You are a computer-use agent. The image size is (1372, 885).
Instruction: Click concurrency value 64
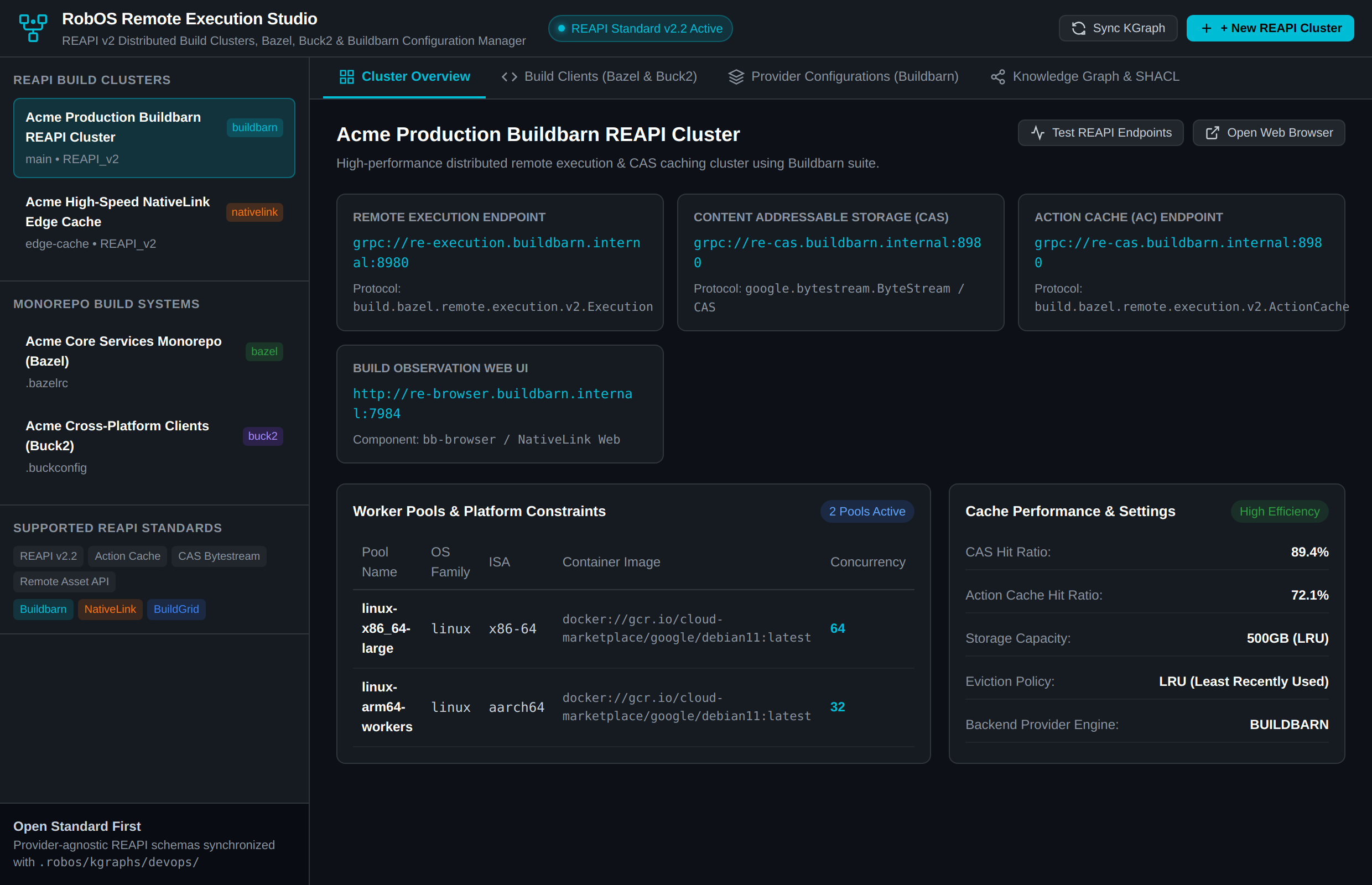[x=838, y=628]
